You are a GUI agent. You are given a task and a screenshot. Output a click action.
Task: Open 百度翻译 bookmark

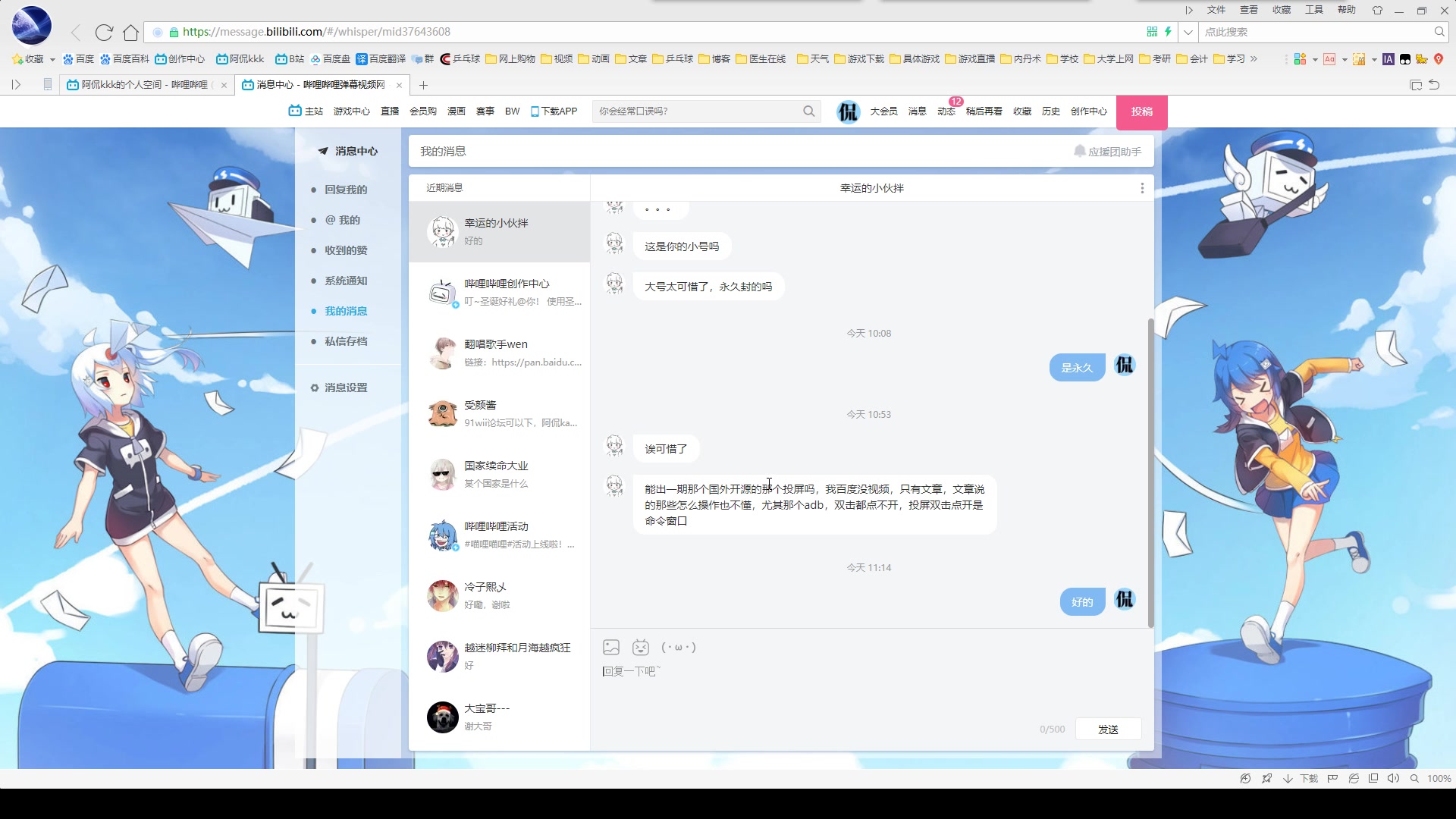pos(381,59)
